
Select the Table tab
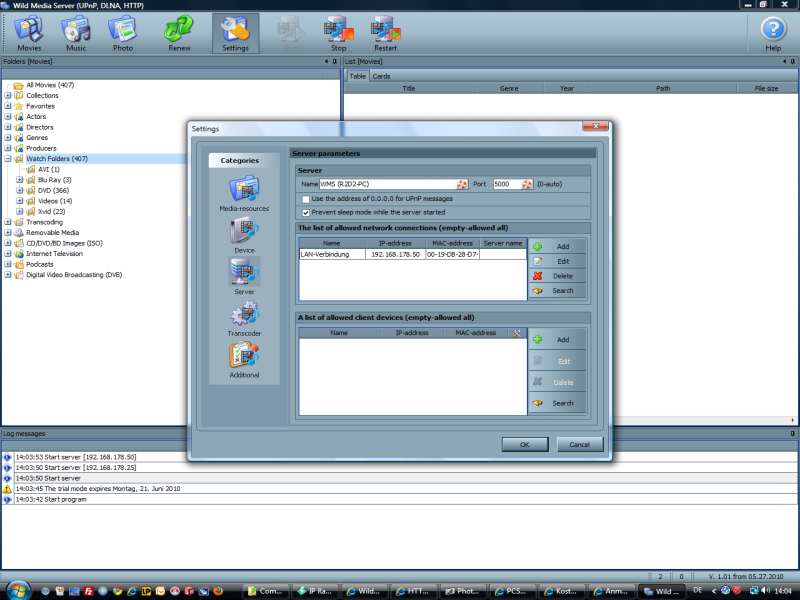pyautogui.click(x=357, y=75)
